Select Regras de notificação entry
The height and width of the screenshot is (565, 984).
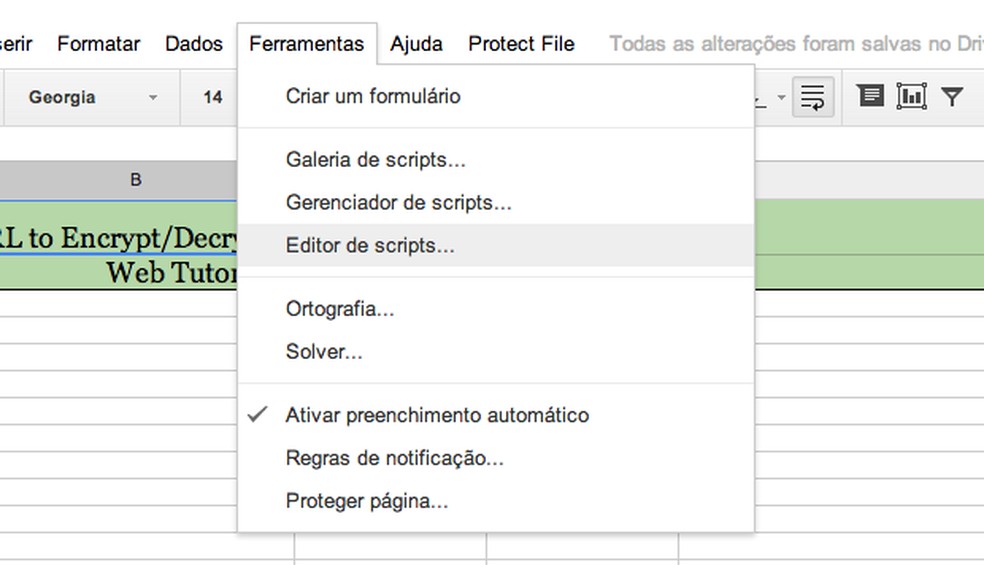(394, 459)
